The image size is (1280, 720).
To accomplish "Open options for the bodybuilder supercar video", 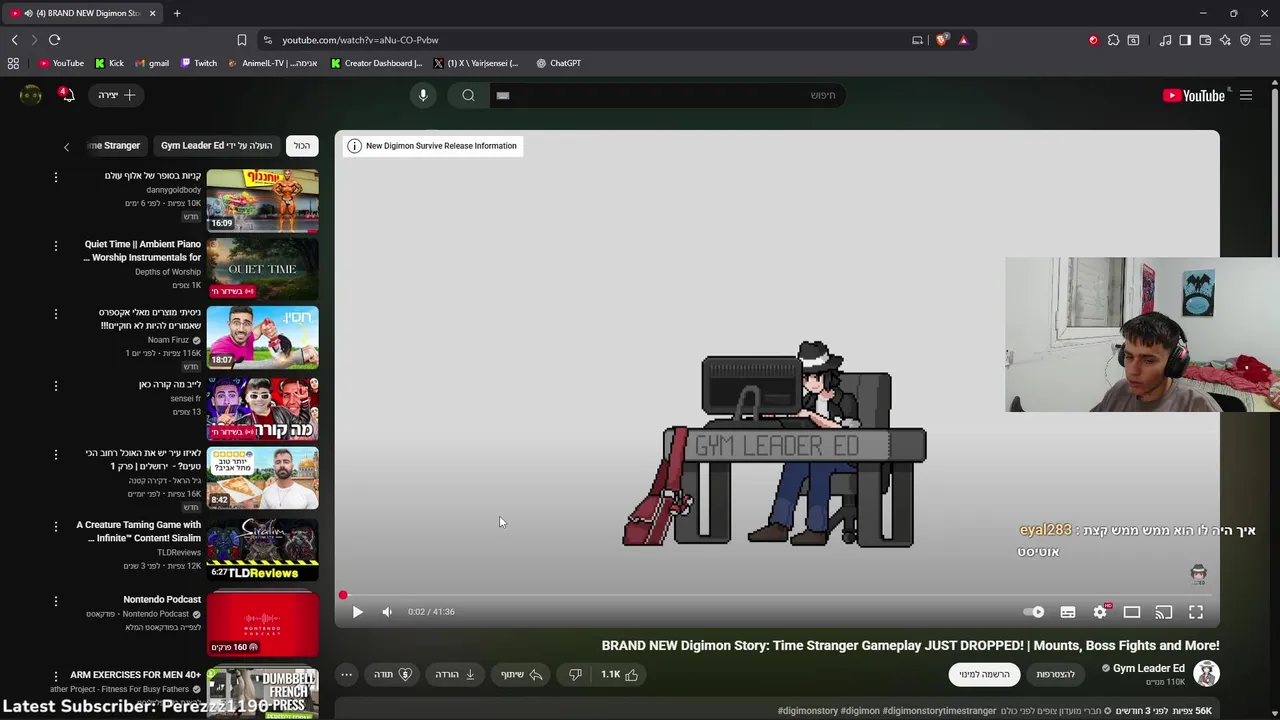I will pos(56,177).
